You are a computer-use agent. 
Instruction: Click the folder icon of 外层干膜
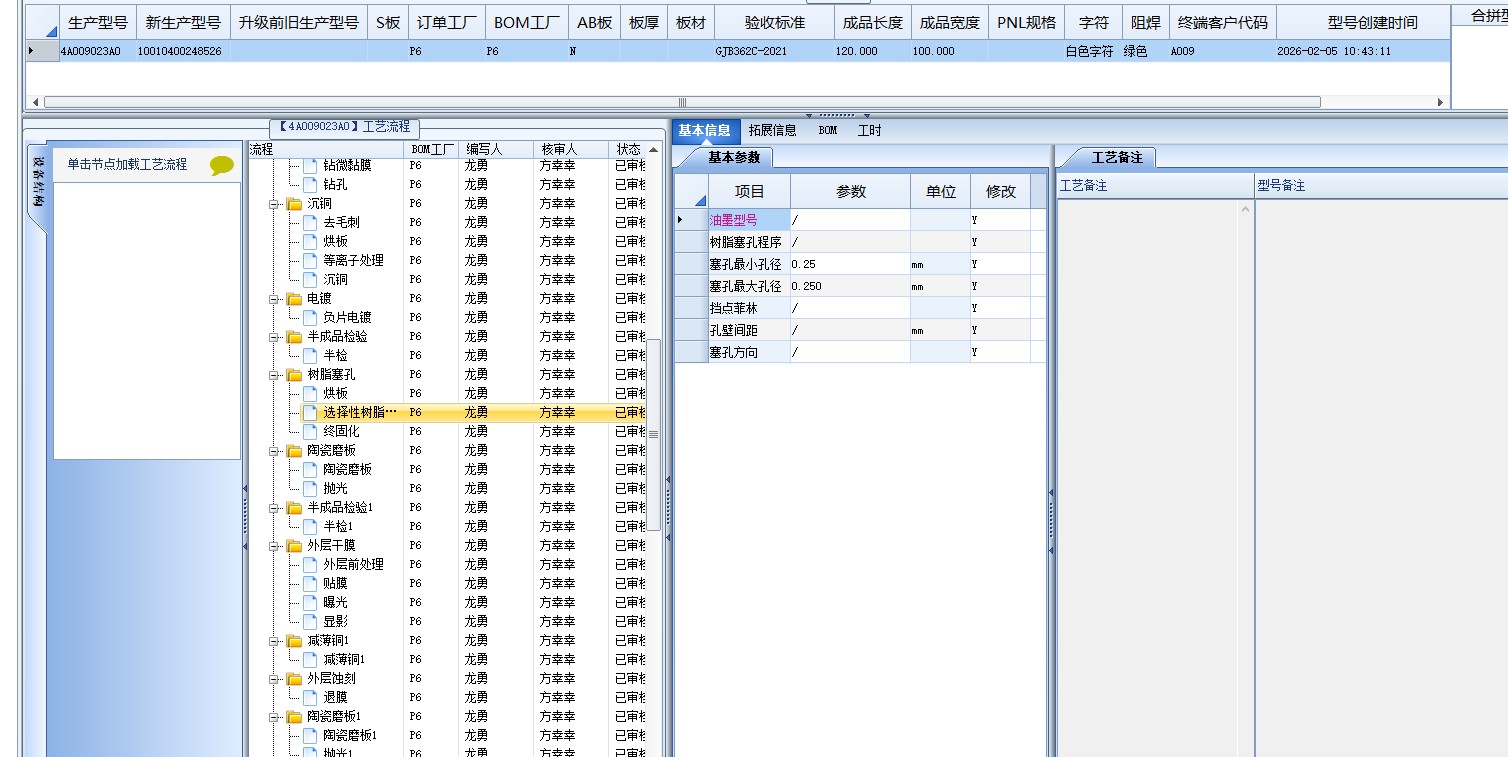pos(294,546)
